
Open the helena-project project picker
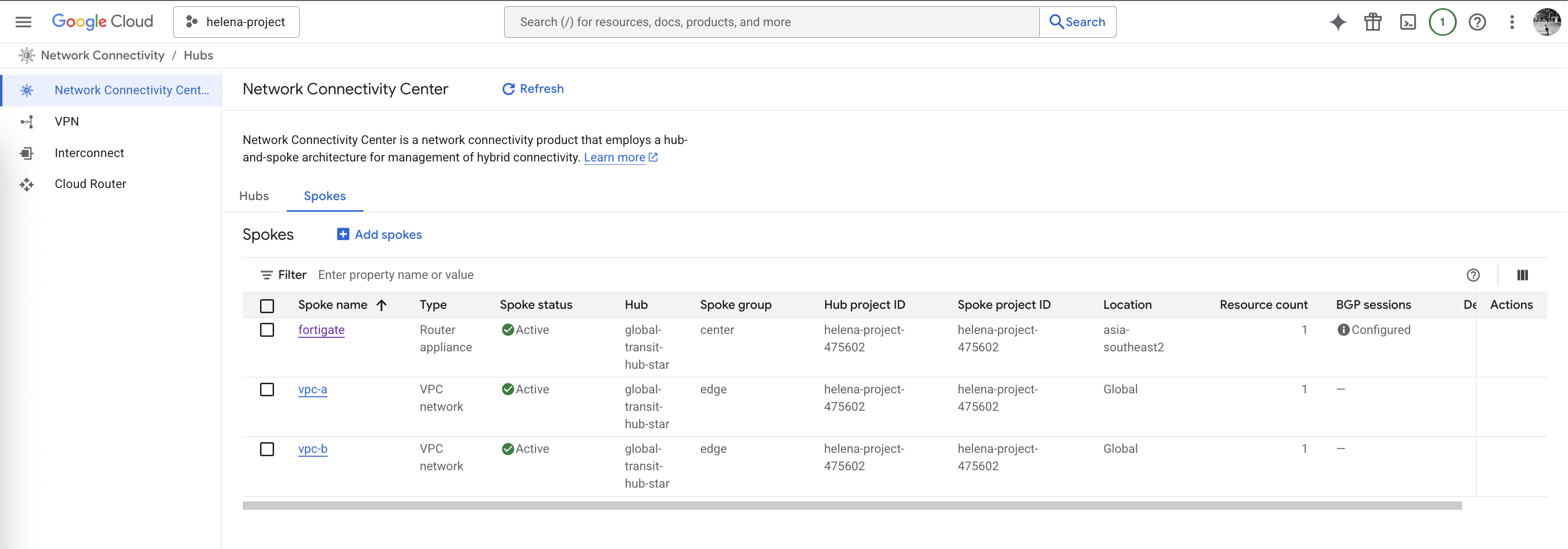[236, 22]
